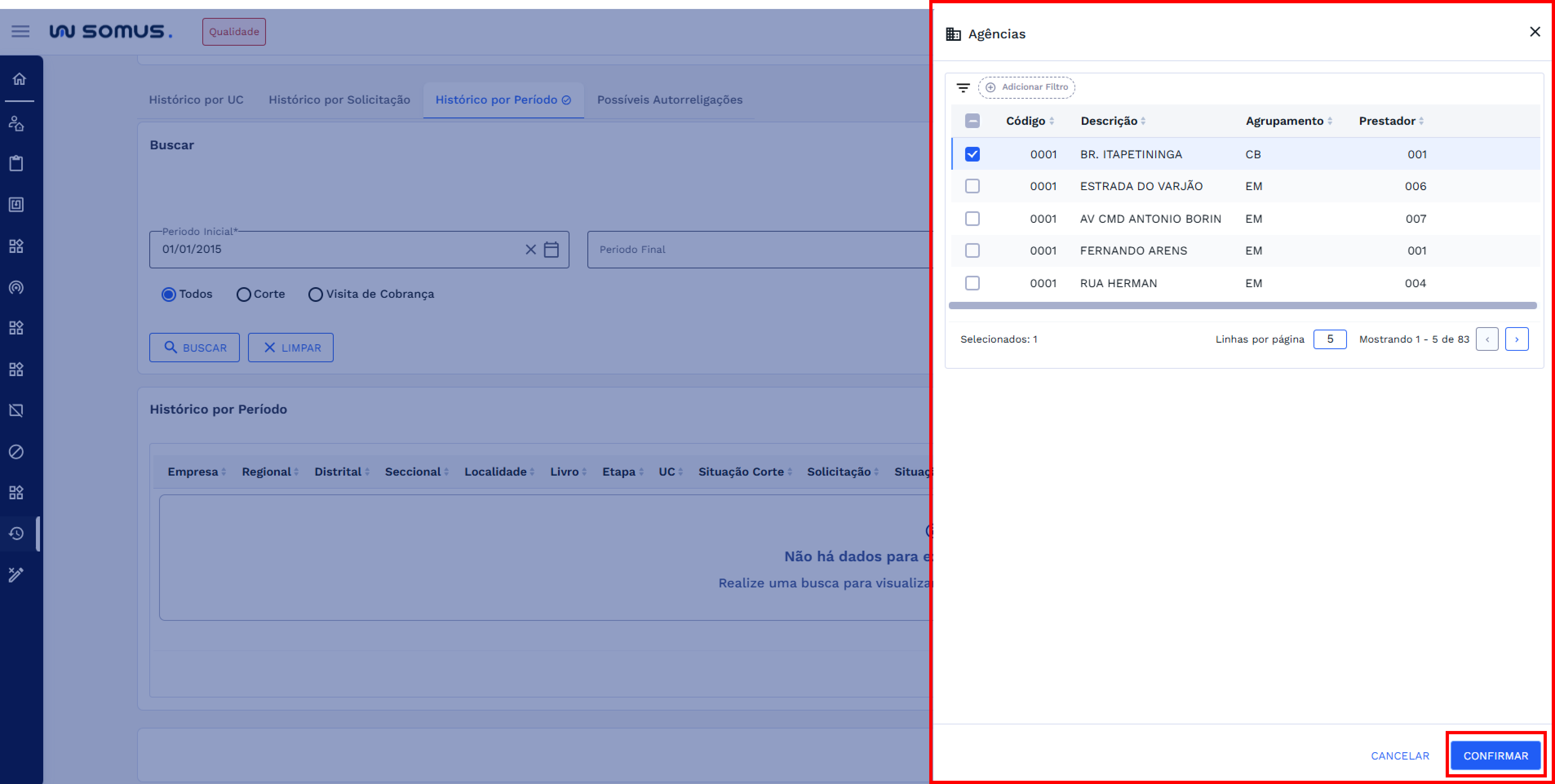
Task: Go to next page of agências
Action: click(1516, 339)
